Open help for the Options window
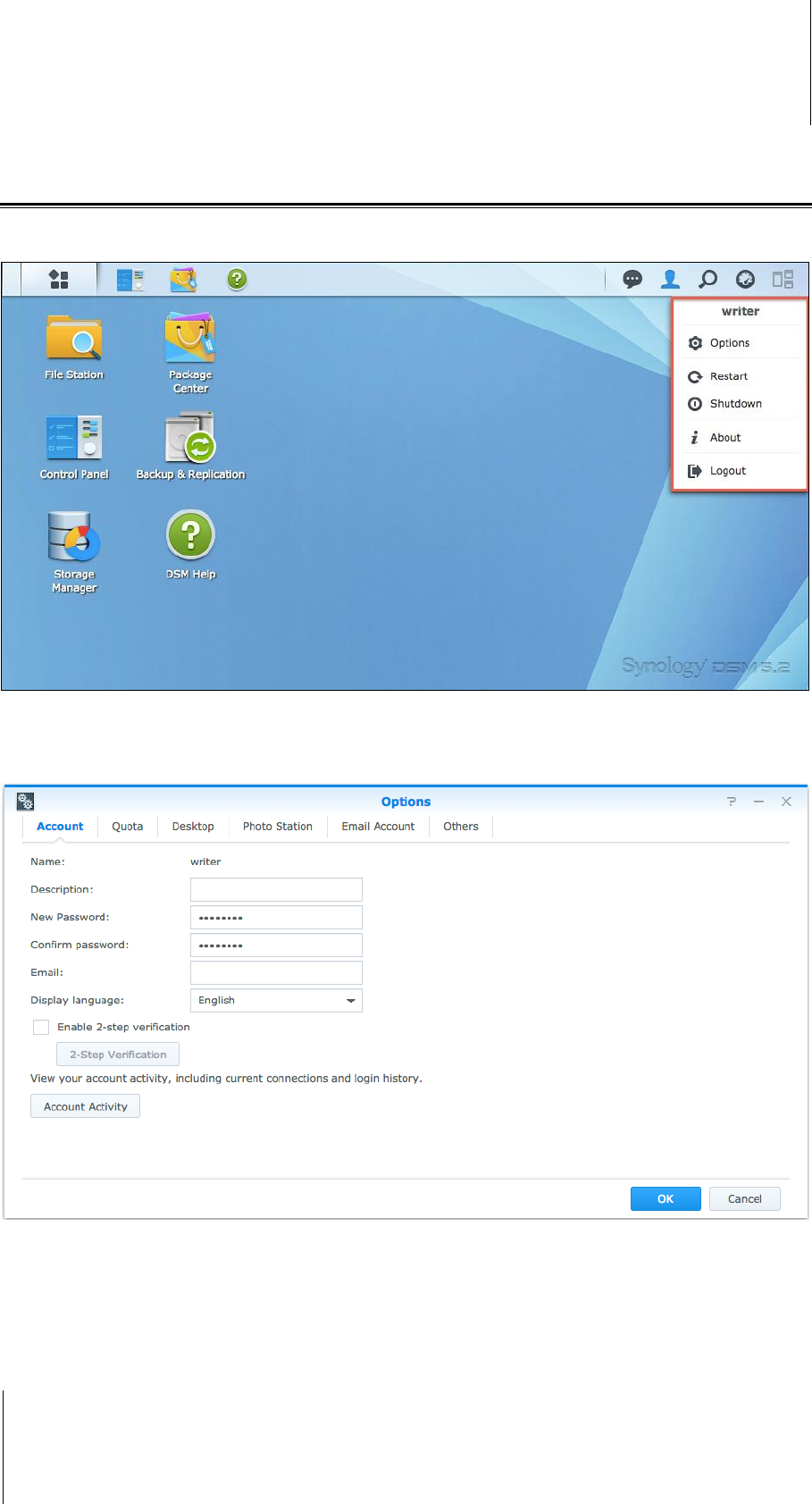The image size is (812, 1504). coord(732,802)
